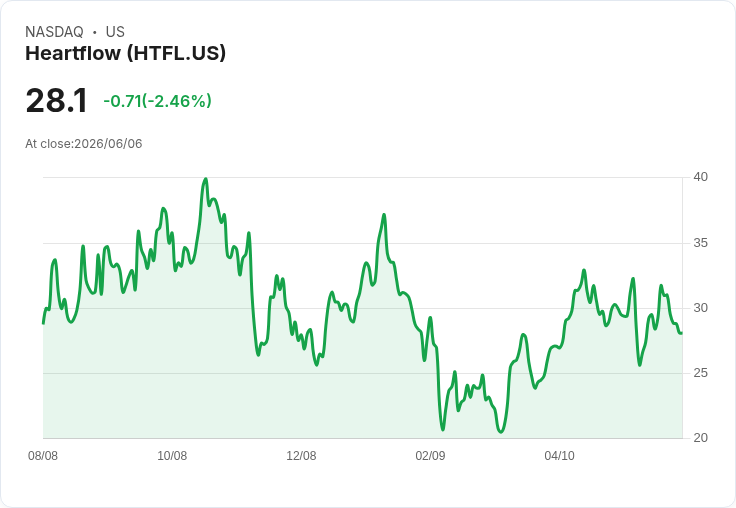The image size is (736, 508).
Task: Click the NASDAQ exchange label
Action: click(54, 32)
